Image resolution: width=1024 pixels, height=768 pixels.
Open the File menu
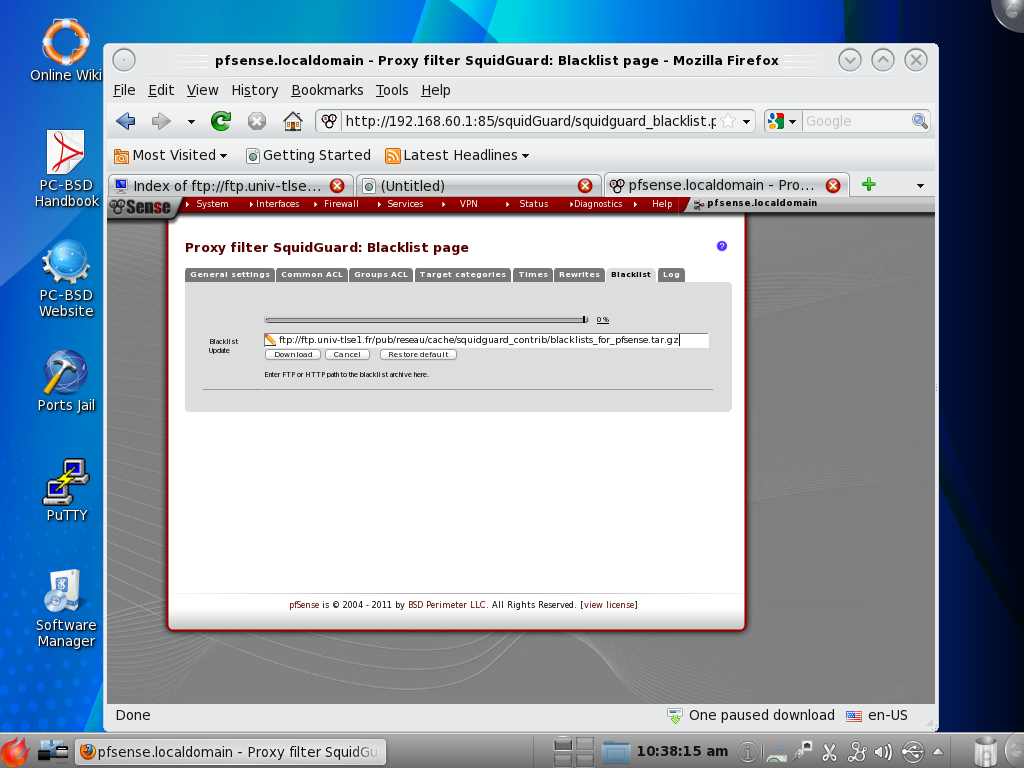124,90
